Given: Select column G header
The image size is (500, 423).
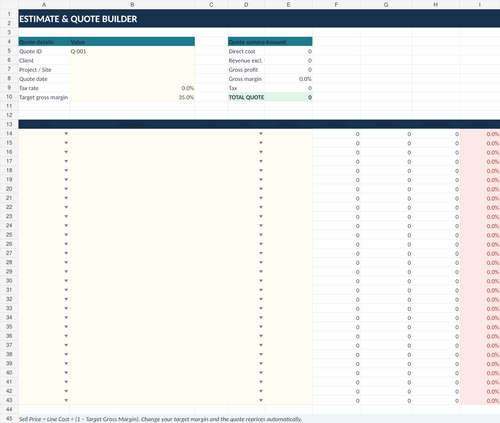Looking at the screenshot, I should (x=386, y=5).
